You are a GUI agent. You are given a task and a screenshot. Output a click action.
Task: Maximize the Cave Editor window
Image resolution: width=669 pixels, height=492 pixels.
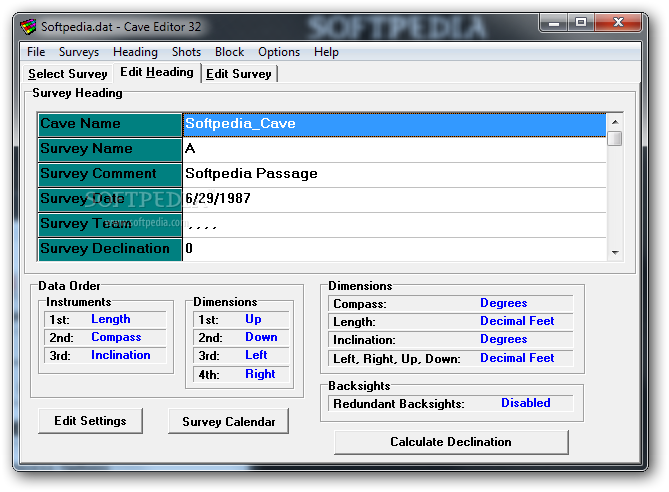tap(581, 23)
